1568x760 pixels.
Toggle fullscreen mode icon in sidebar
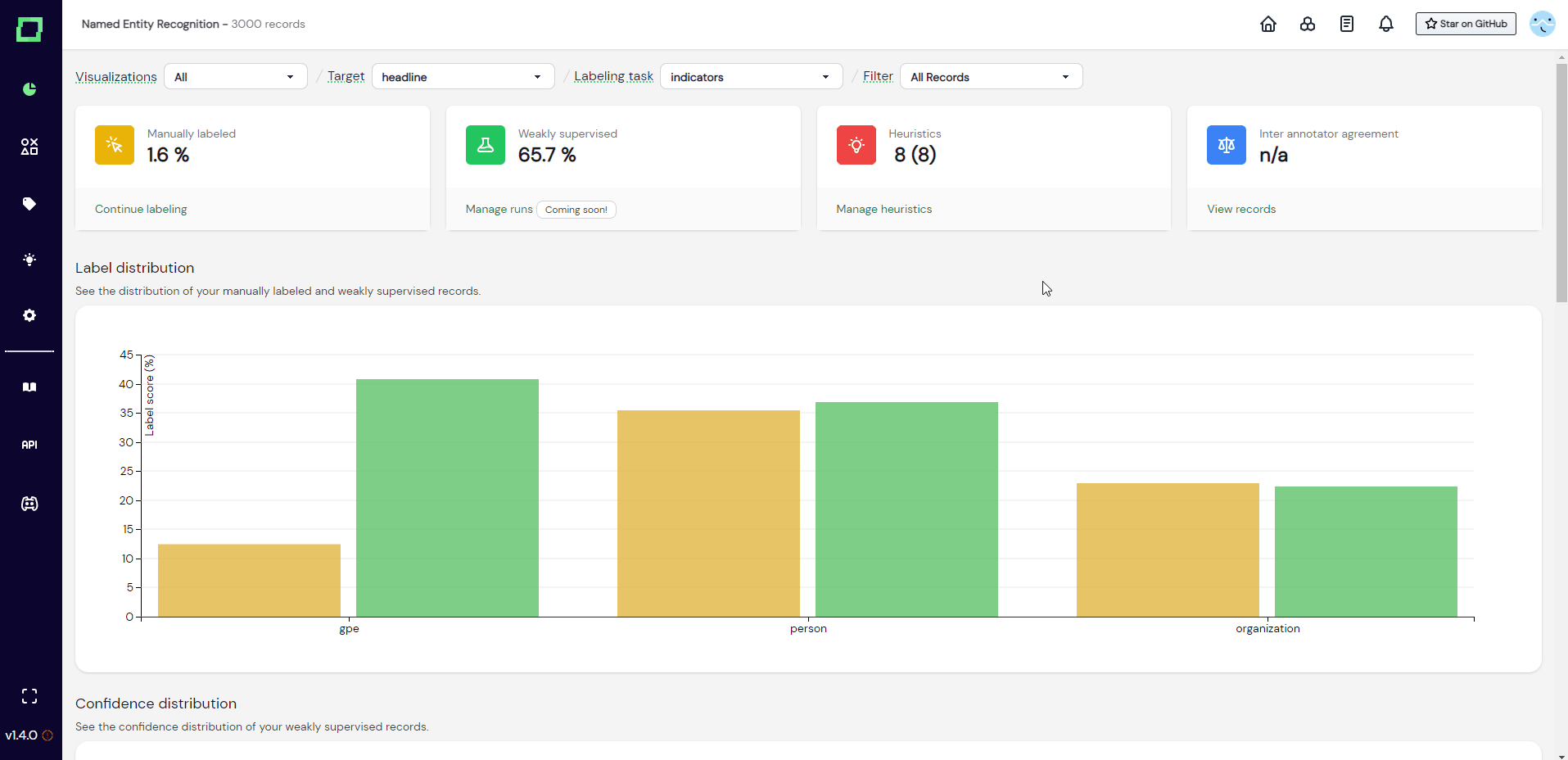(x=29, y=696)
